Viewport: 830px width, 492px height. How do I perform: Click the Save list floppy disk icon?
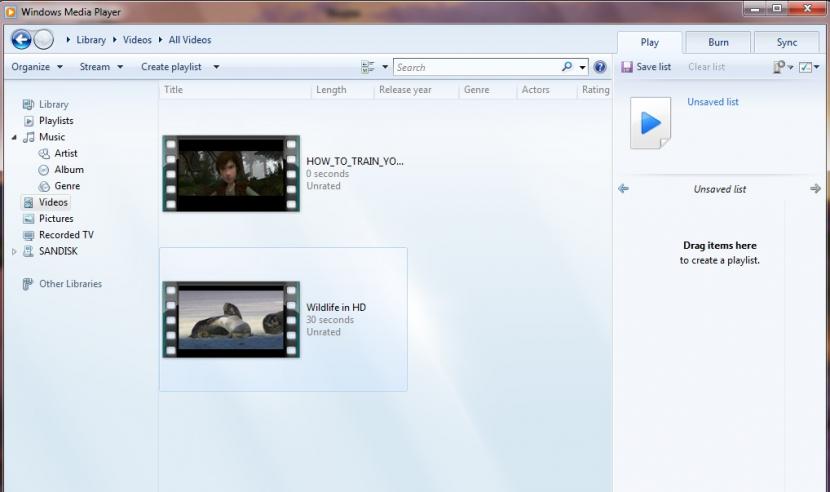coord(627,67)
